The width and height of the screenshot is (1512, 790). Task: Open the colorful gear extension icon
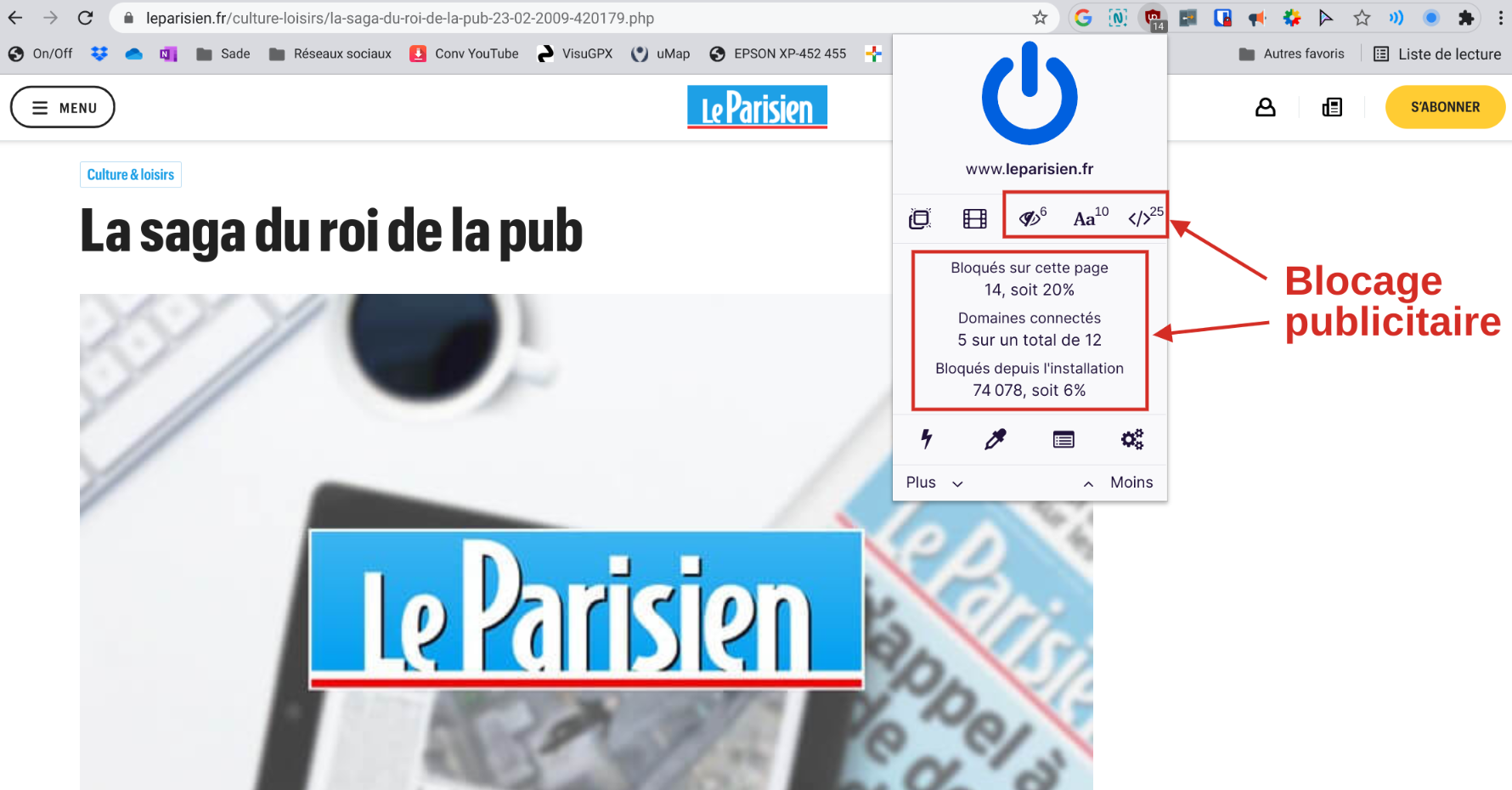[1292, 18]
